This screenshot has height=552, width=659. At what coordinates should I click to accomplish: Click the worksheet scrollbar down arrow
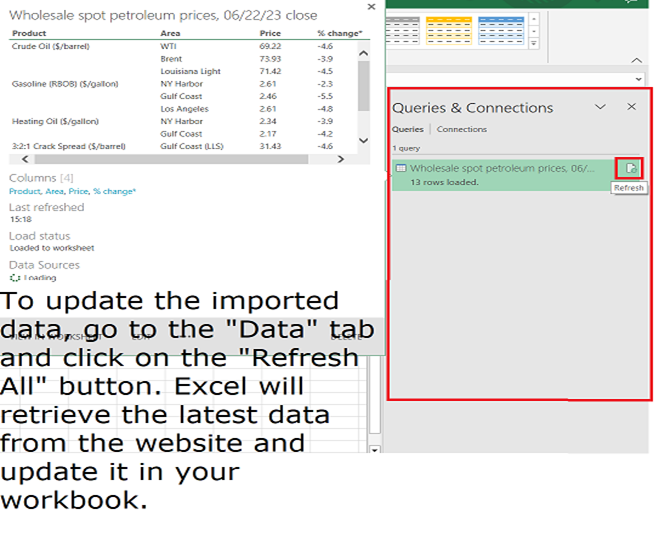(x=374, y=449)
